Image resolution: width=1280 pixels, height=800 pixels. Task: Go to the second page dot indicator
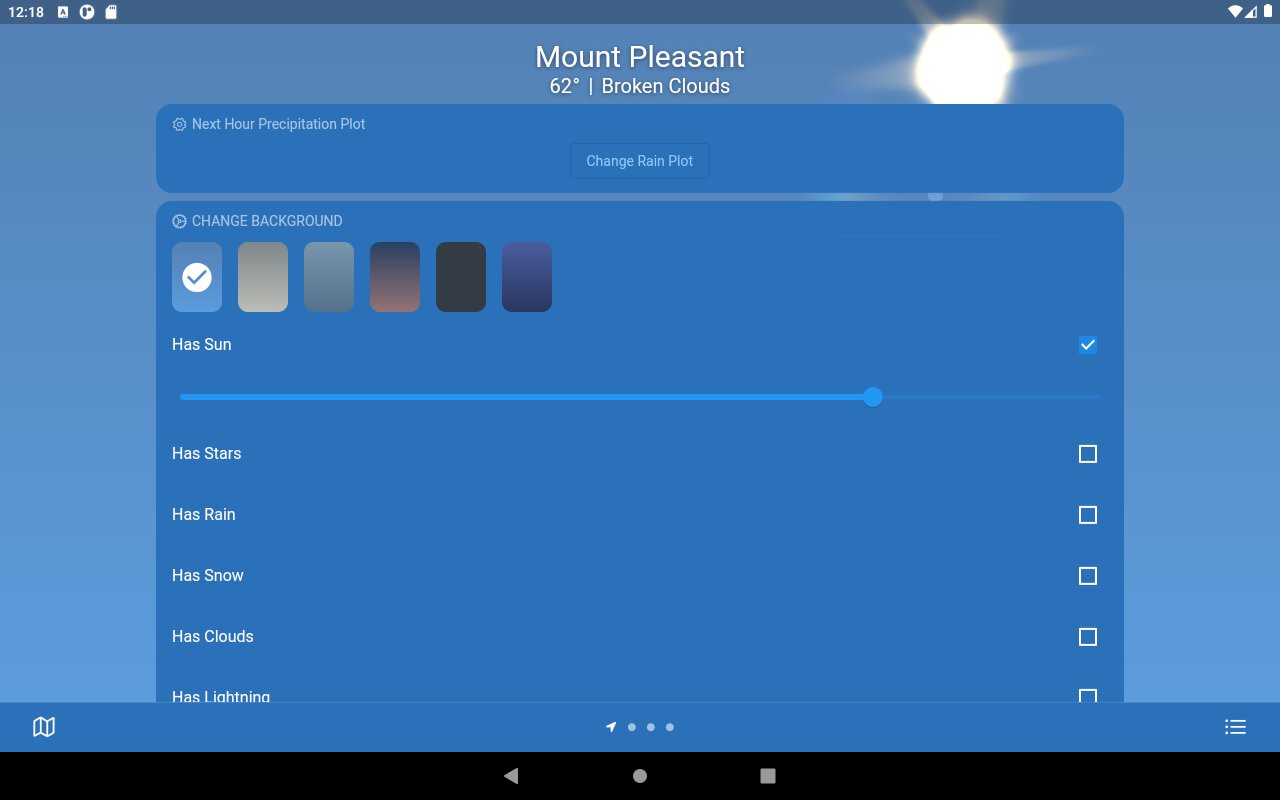point(632,727)
